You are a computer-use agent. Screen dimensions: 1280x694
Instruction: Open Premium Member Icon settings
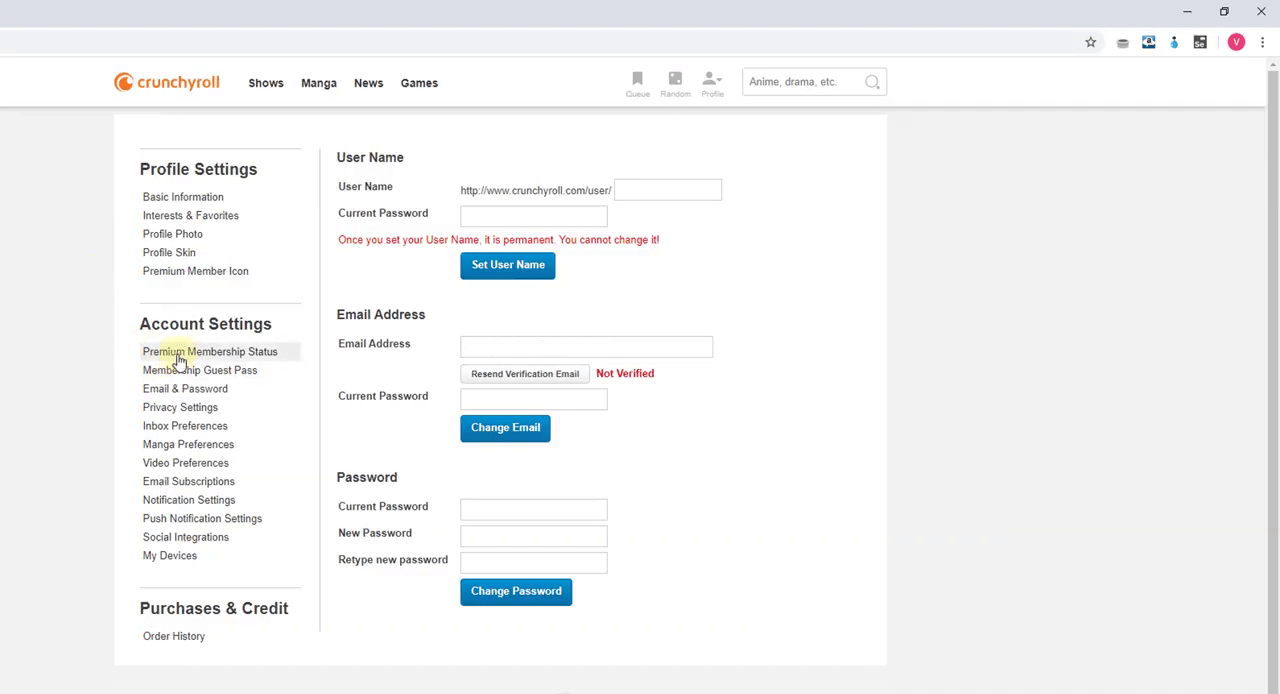pos(195,271)
